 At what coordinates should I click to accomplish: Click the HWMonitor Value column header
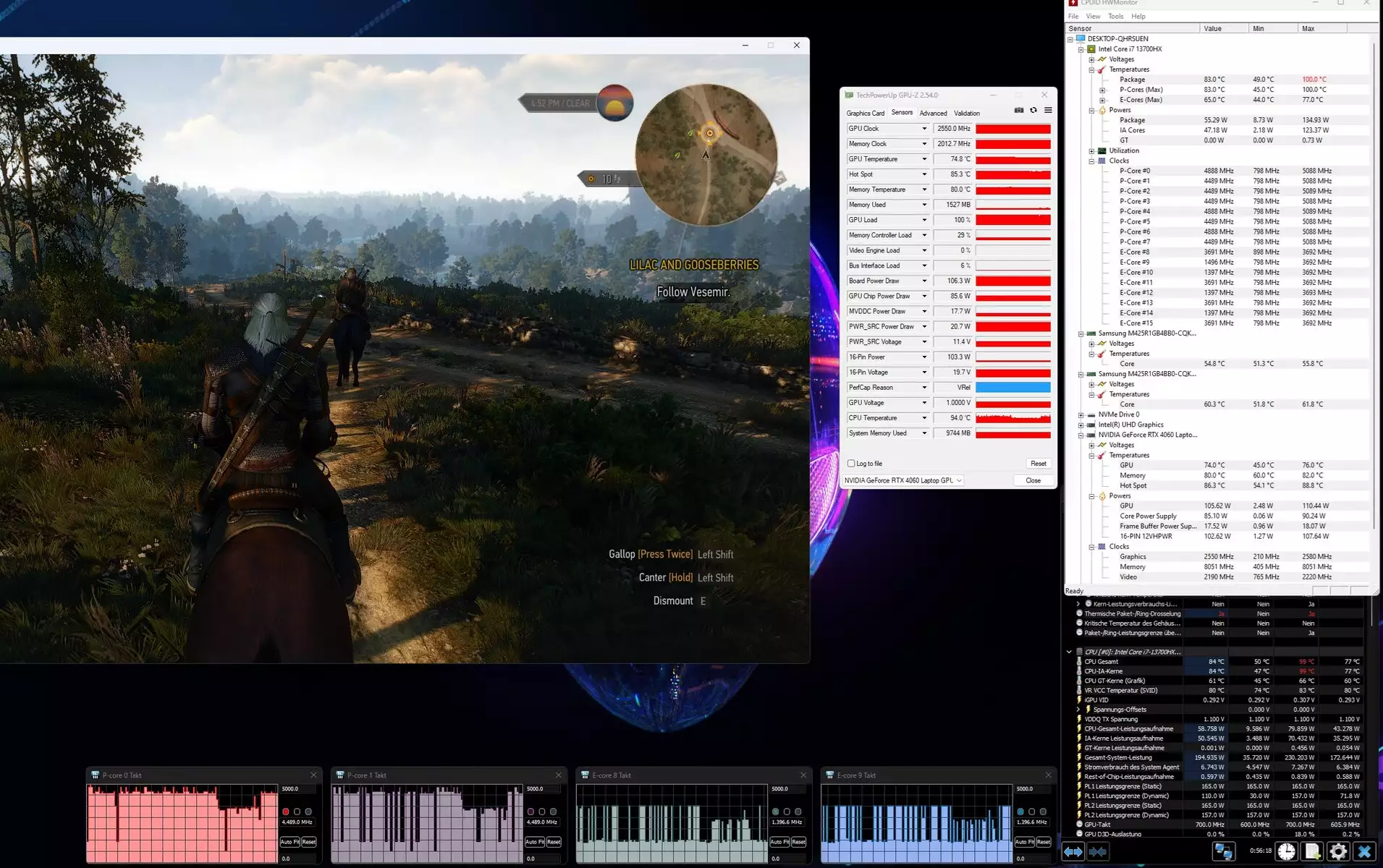[x=1224, y=28]
